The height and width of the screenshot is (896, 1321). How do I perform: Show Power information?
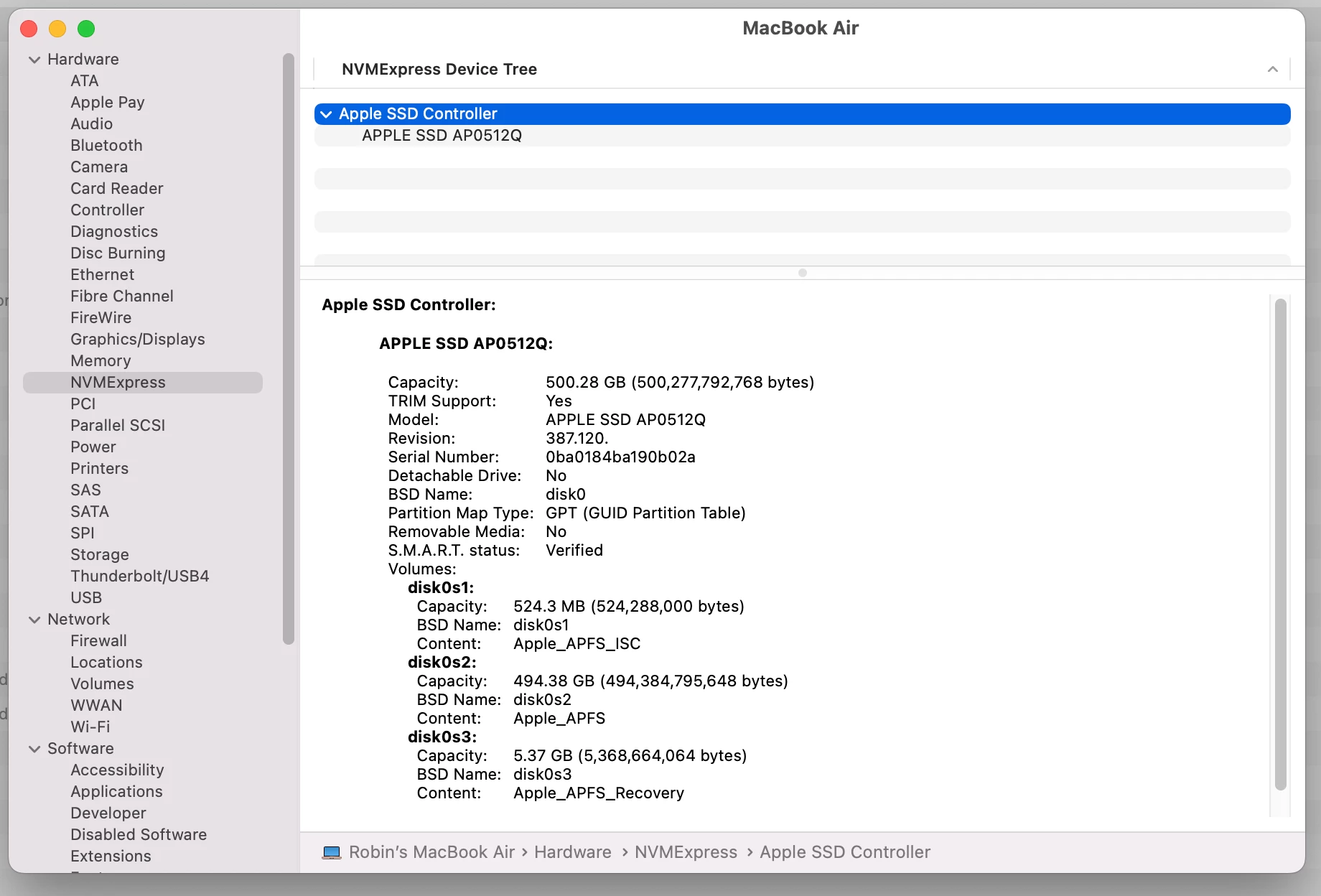(x=93, y=447)
